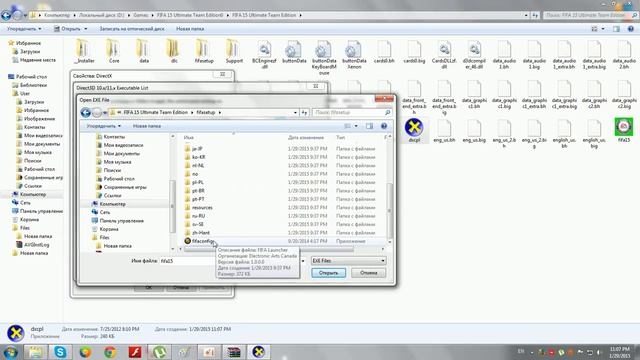The image size is (640, 360).
Task: Toggle preview pane icon in Open EXE File dialog
Action: (369, 126)
